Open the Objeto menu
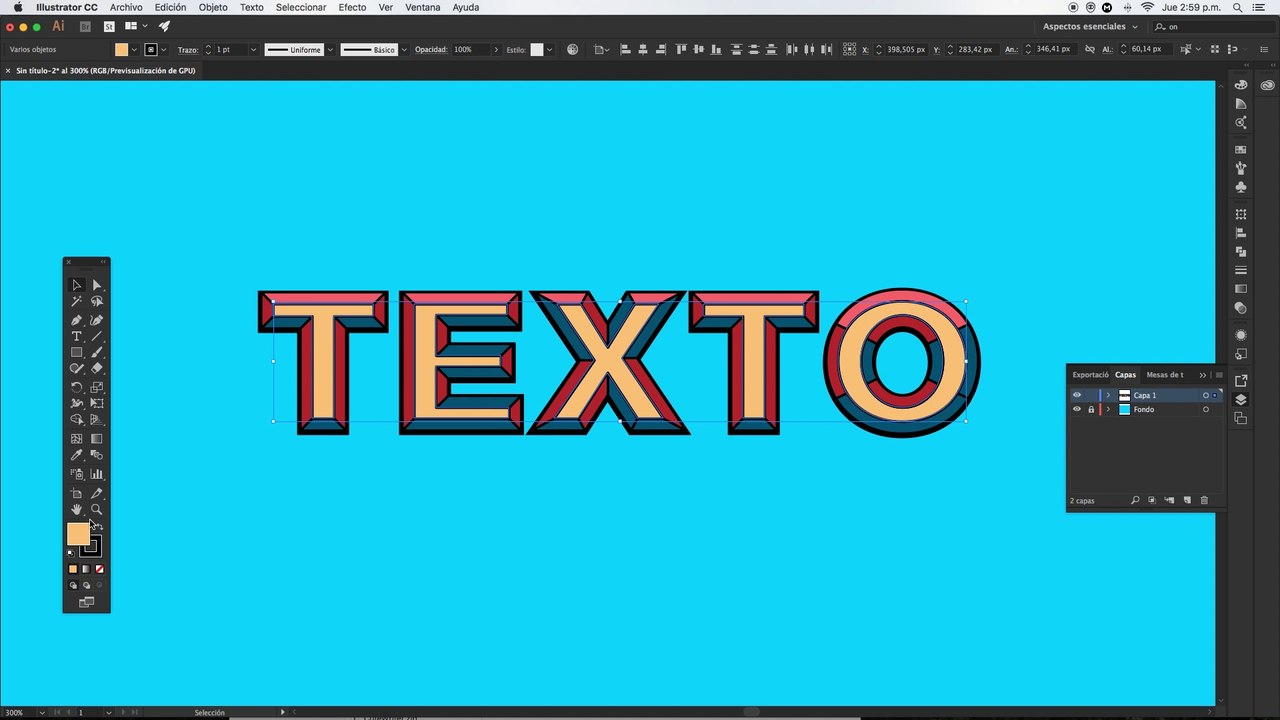The width and height of the screenshot is (1280, 720). click(213, 7)
